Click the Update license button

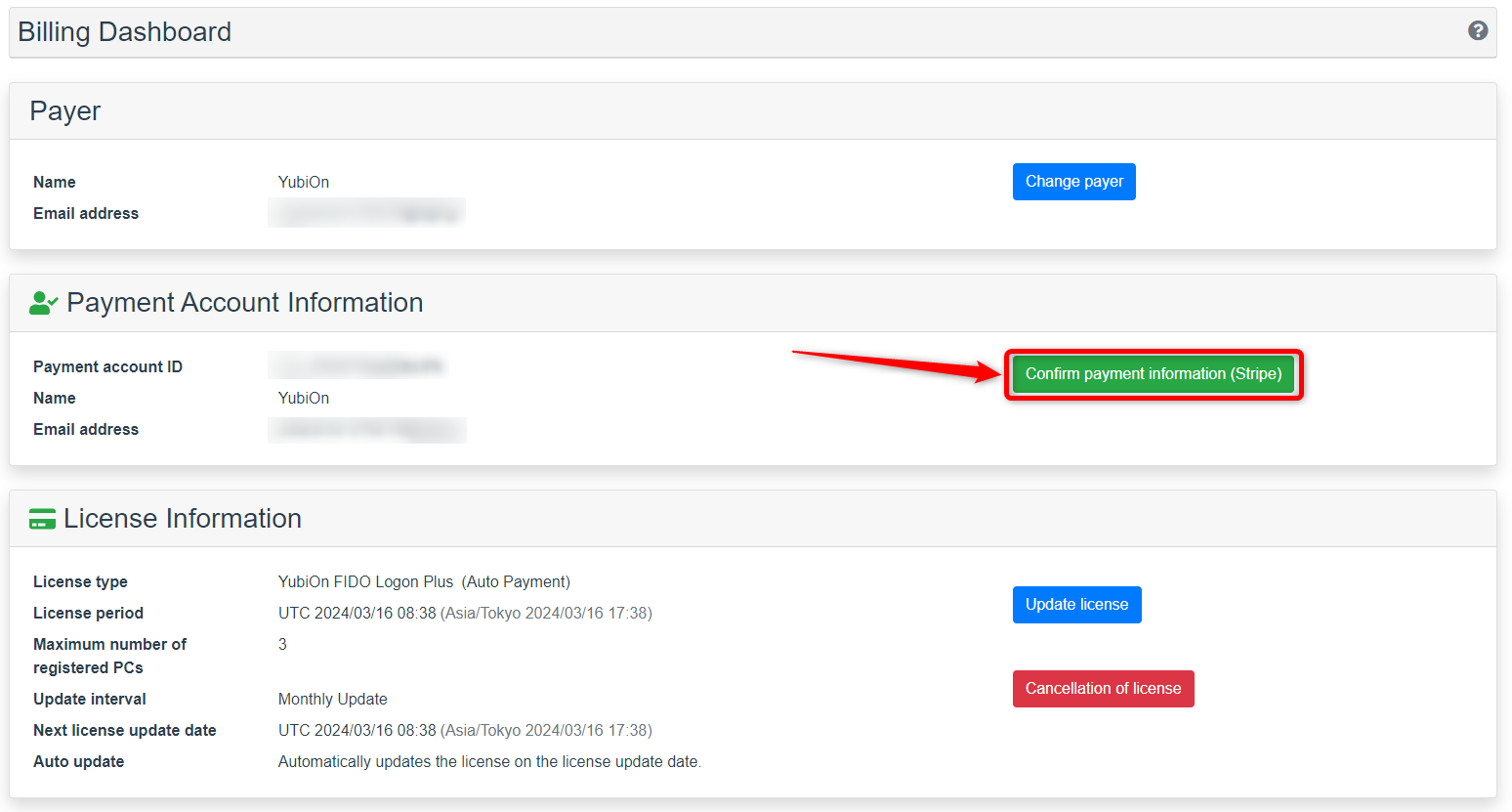coord(1076,605)
